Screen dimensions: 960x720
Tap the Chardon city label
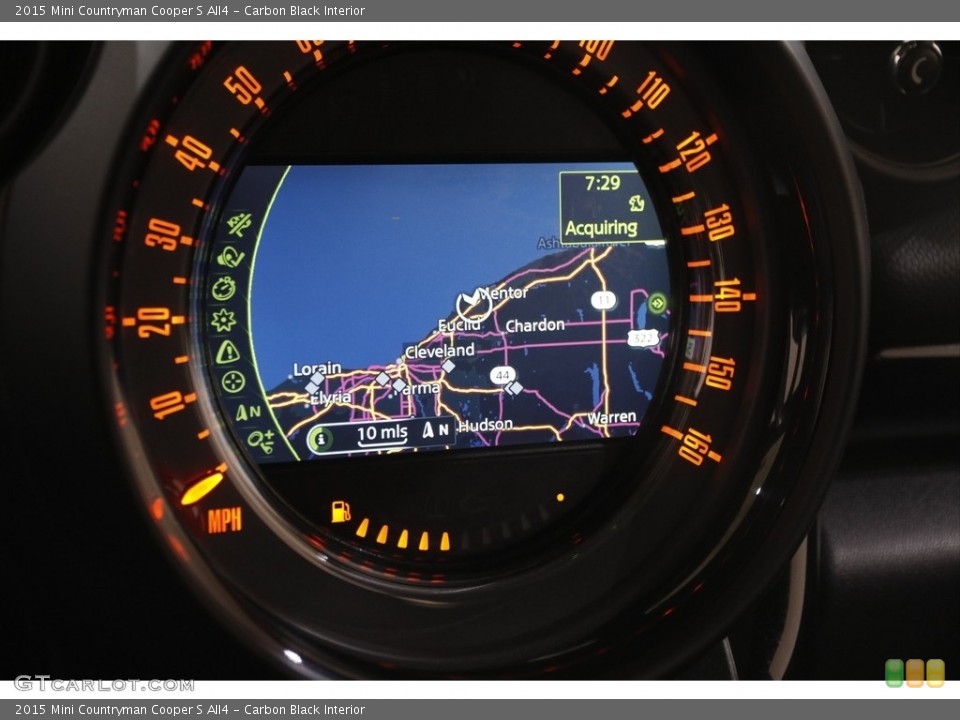[x=535, y=325]
